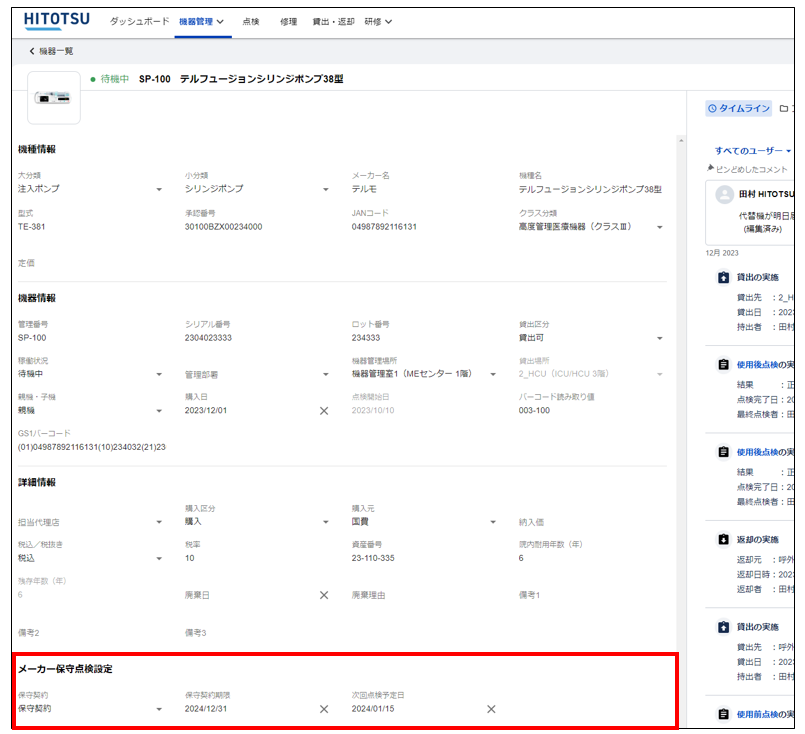Open the 機器管理場所 dropdown
Image resolution: width=805 pixels, height=734 pixels.
click(424, 374)
